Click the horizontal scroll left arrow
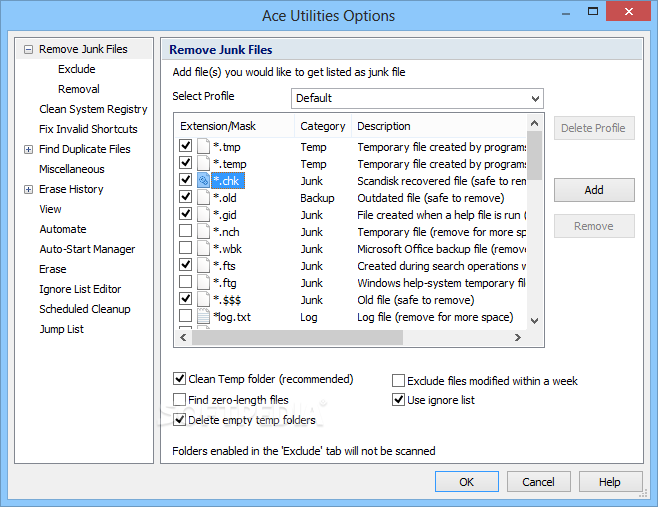 click(183, 337)
